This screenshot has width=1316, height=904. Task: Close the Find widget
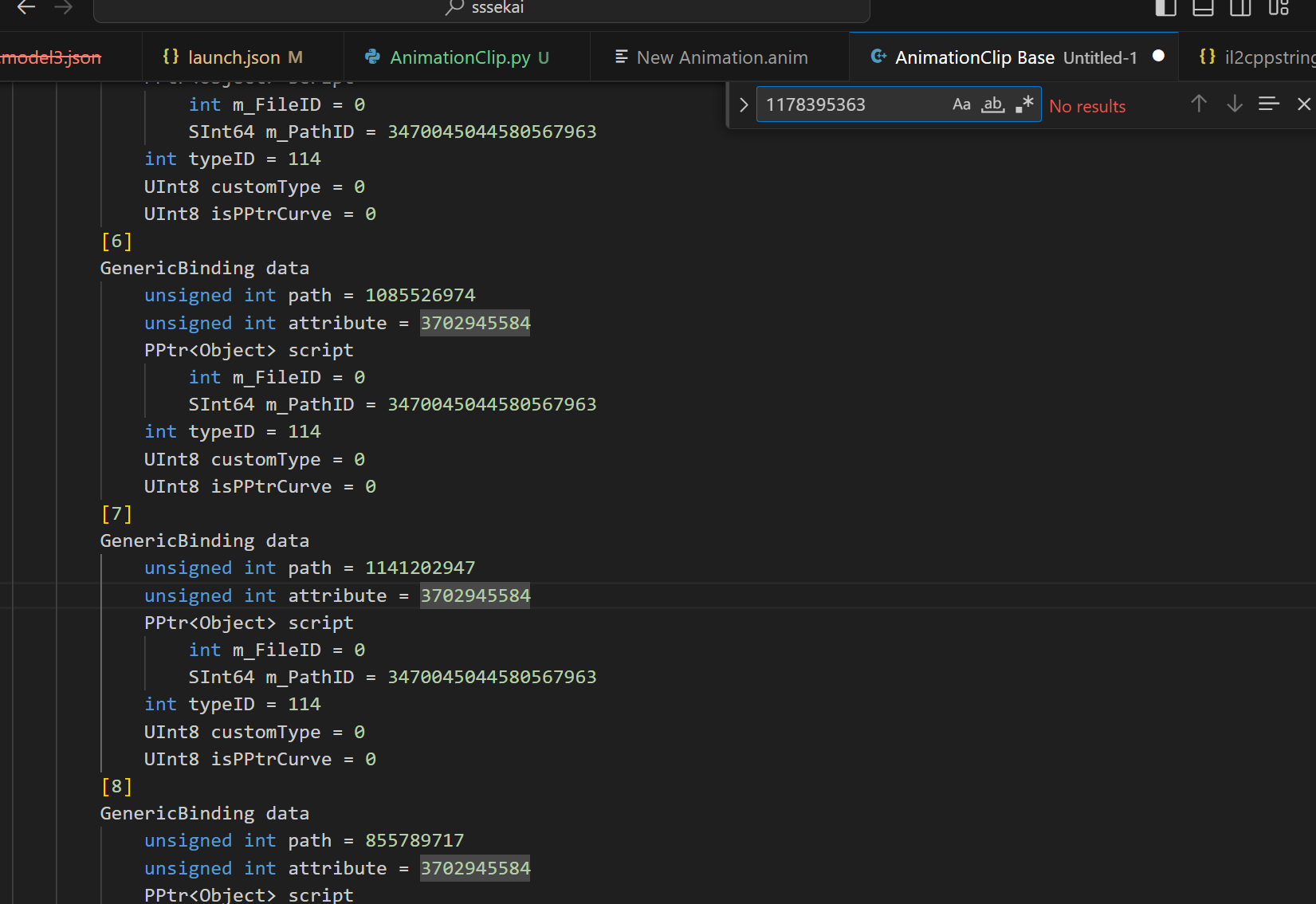1304,104
